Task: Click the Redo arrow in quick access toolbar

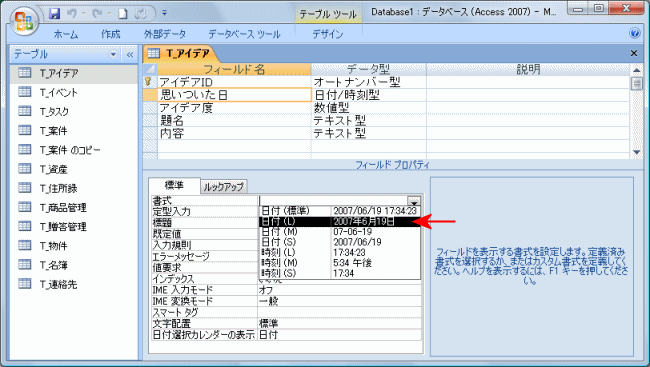Action: tap(97, 13)
